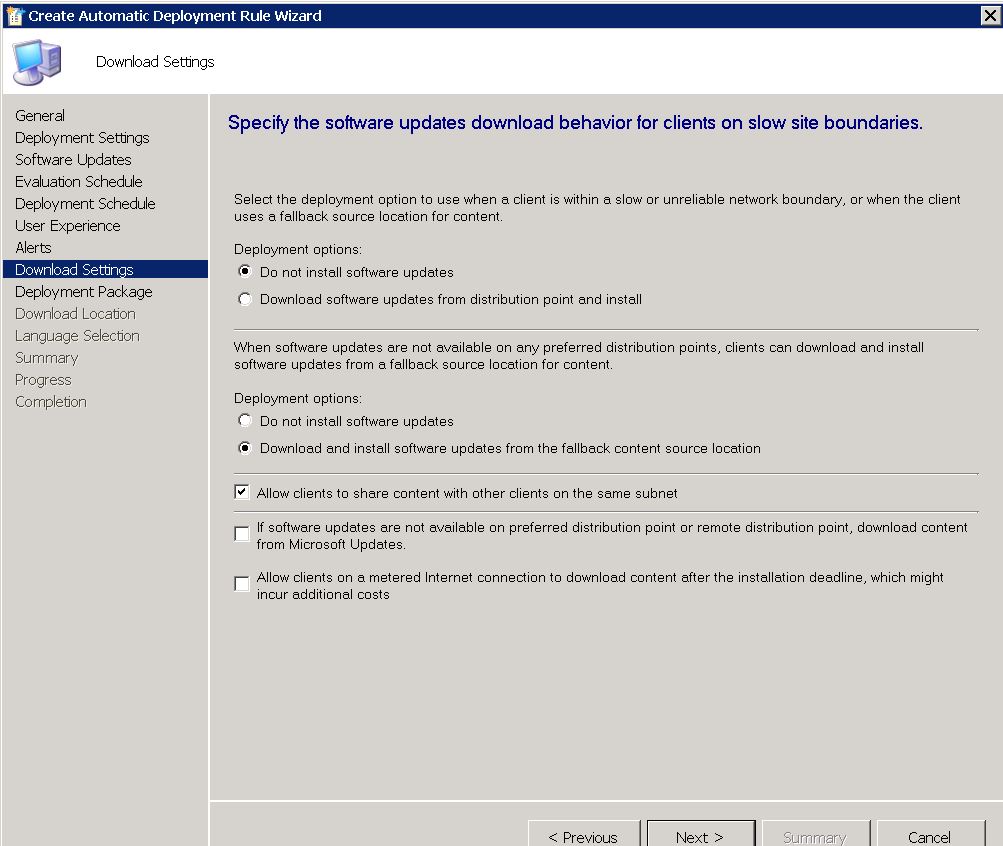Click the Download Location step
The width and height of the screenshot is (1003, 846).
(x=75, y=314)
